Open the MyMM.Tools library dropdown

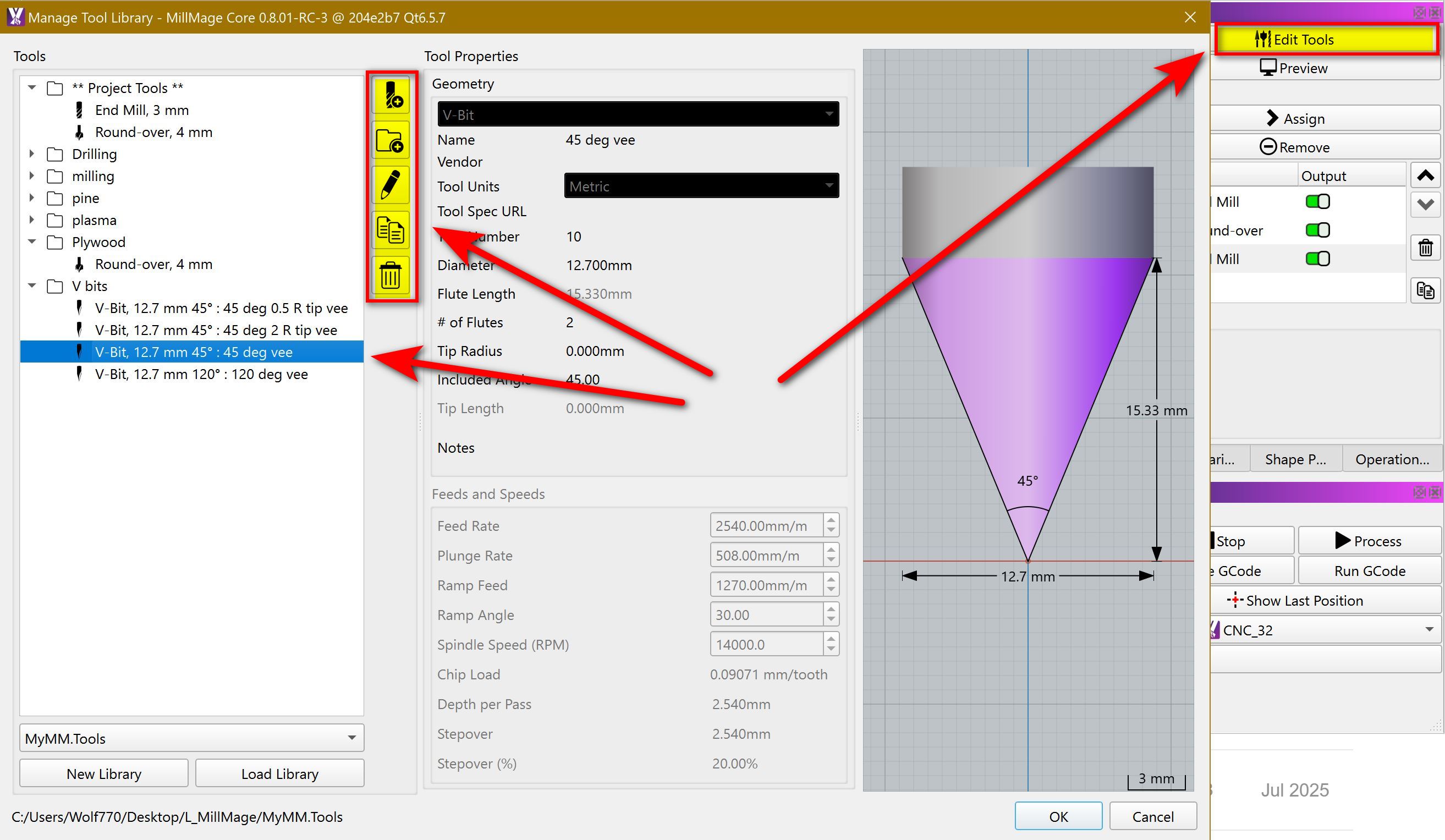pyautogui.click(x=191, y=739)
